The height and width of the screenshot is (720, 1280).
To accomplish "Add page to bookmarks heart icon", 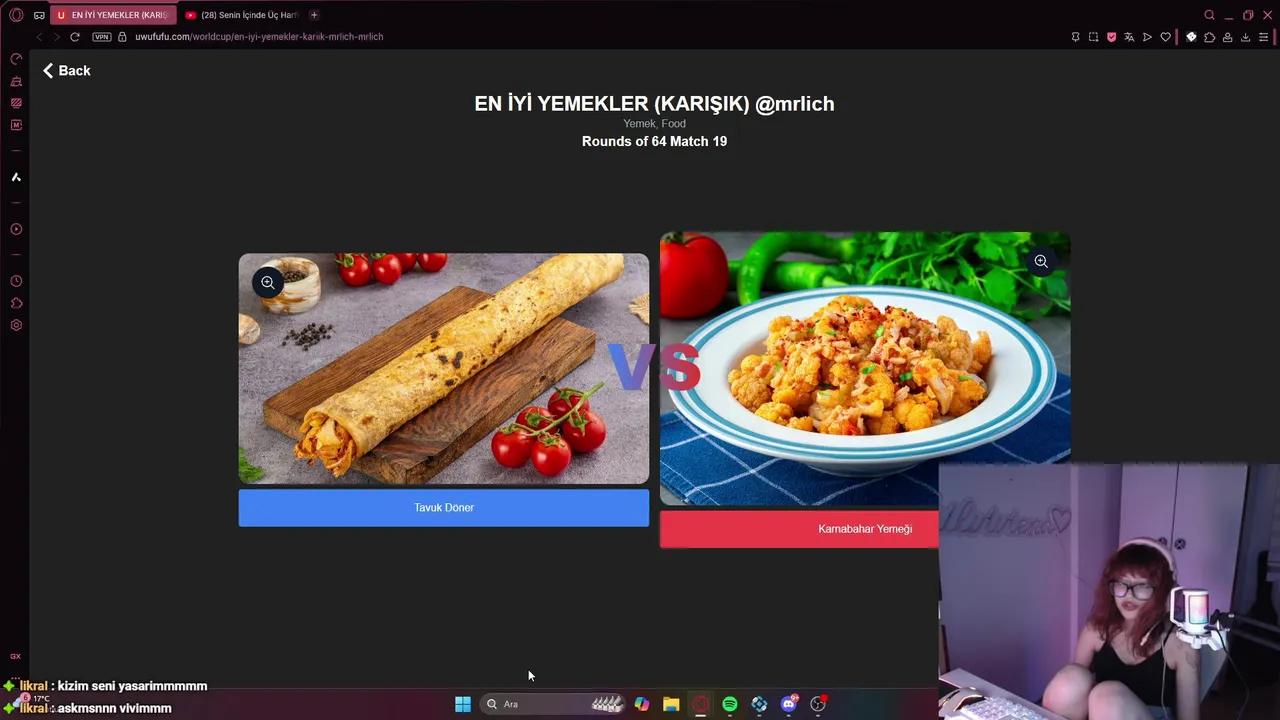I will tap(1165, 37).
